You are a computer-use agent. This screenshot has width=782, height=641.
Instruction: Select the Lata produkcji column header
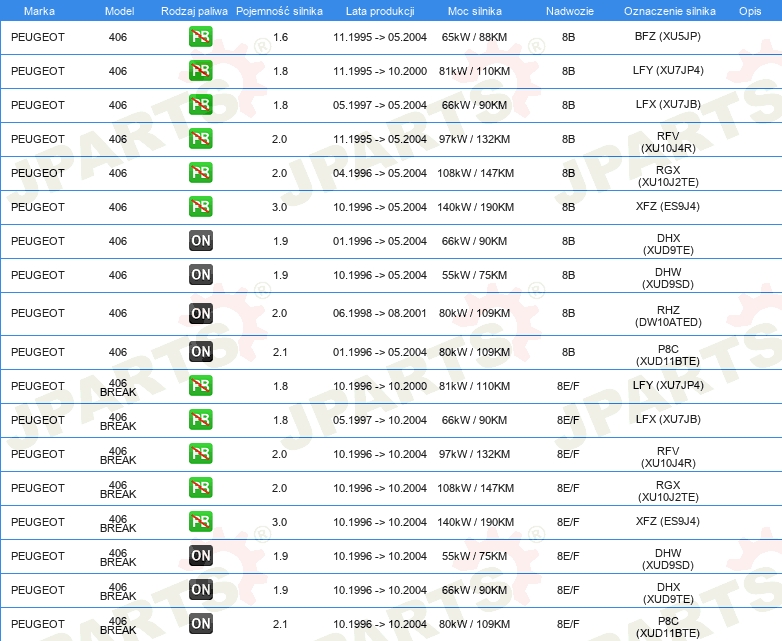380,11
